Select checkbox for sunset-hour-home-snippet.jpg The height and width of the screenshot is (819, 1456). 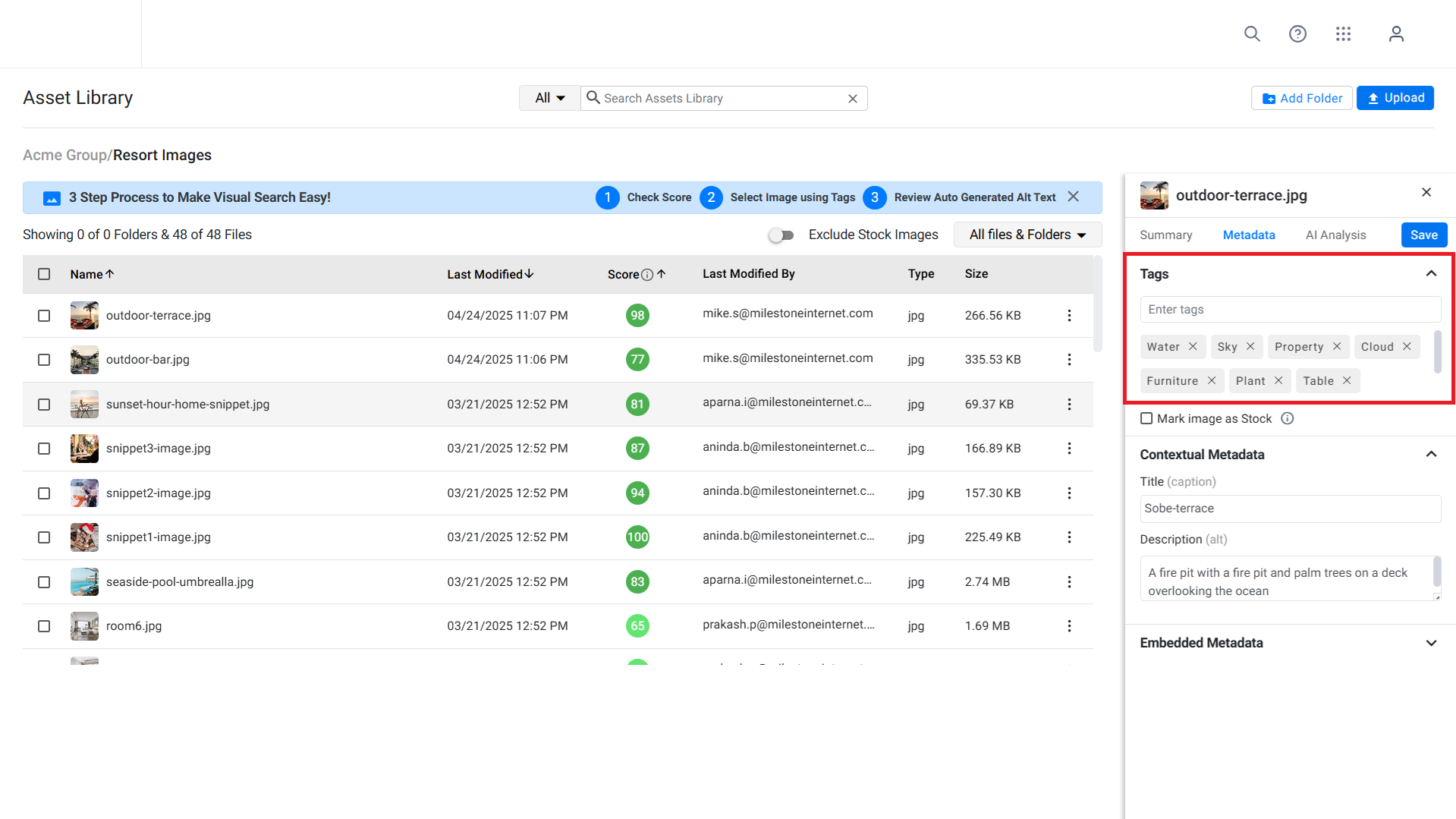click(44, 405)
